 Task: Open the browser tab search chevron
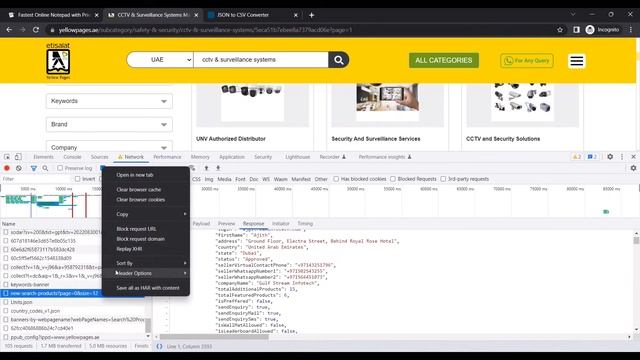573,14
